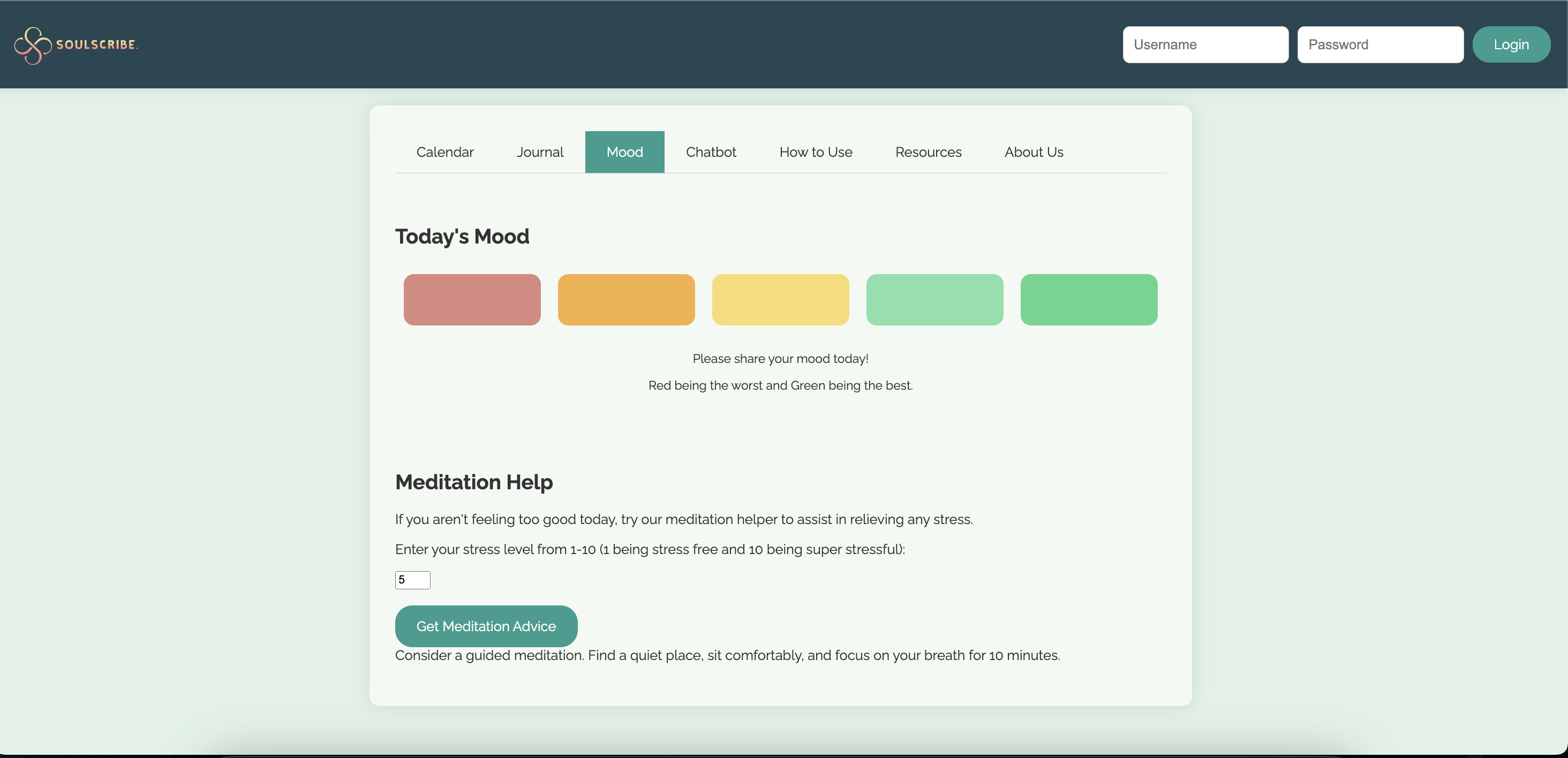Click the SoulScribe logo icon
The image size is (1568, 758).
point(33,45)
